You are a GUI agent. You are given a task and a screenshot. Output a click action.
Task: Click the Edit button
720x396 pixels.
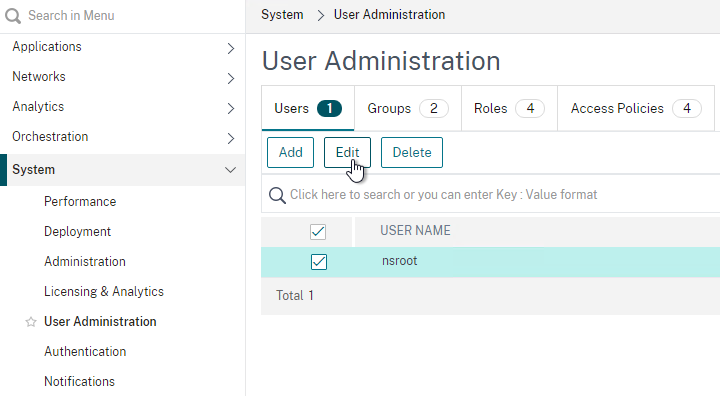tap(347, 153)
